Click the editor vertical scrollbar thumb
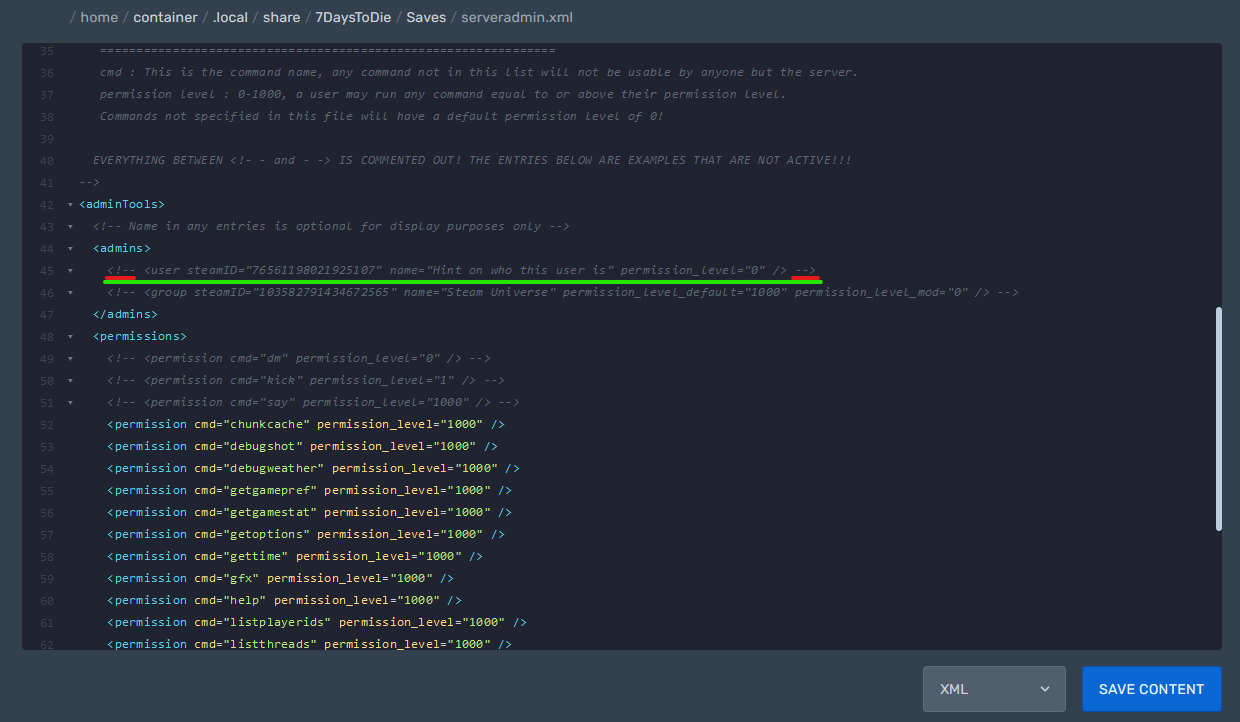 pyautogui.click(x=1218, y=419)
